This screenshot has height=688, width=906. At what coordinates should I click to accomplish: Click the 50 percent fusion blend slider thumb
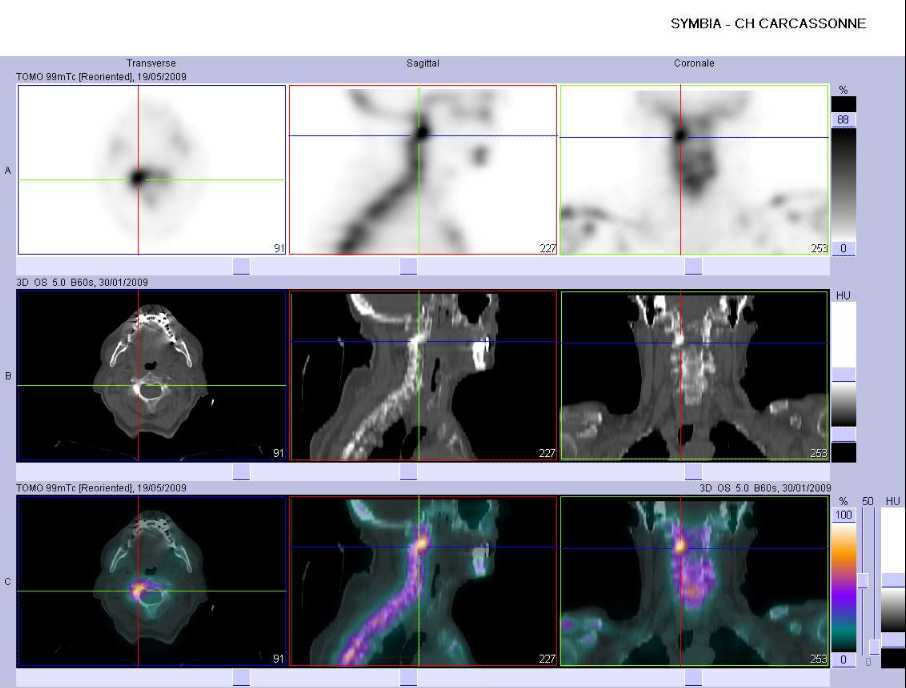(x=863, y=581)
